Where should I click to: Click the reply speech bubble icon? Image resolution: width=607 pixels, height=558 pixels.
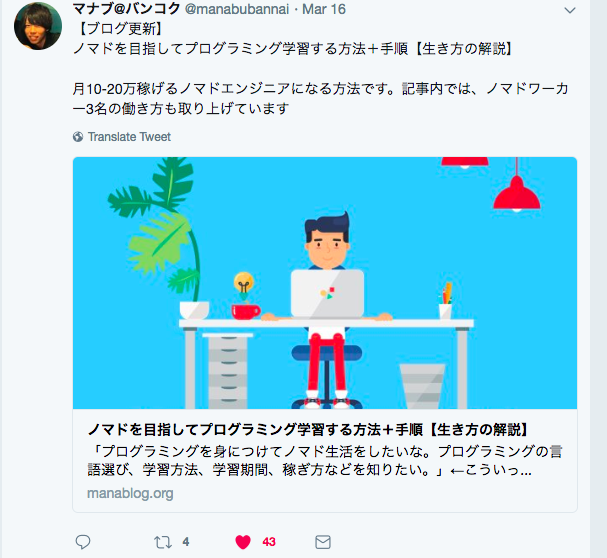tap(83, 542)
